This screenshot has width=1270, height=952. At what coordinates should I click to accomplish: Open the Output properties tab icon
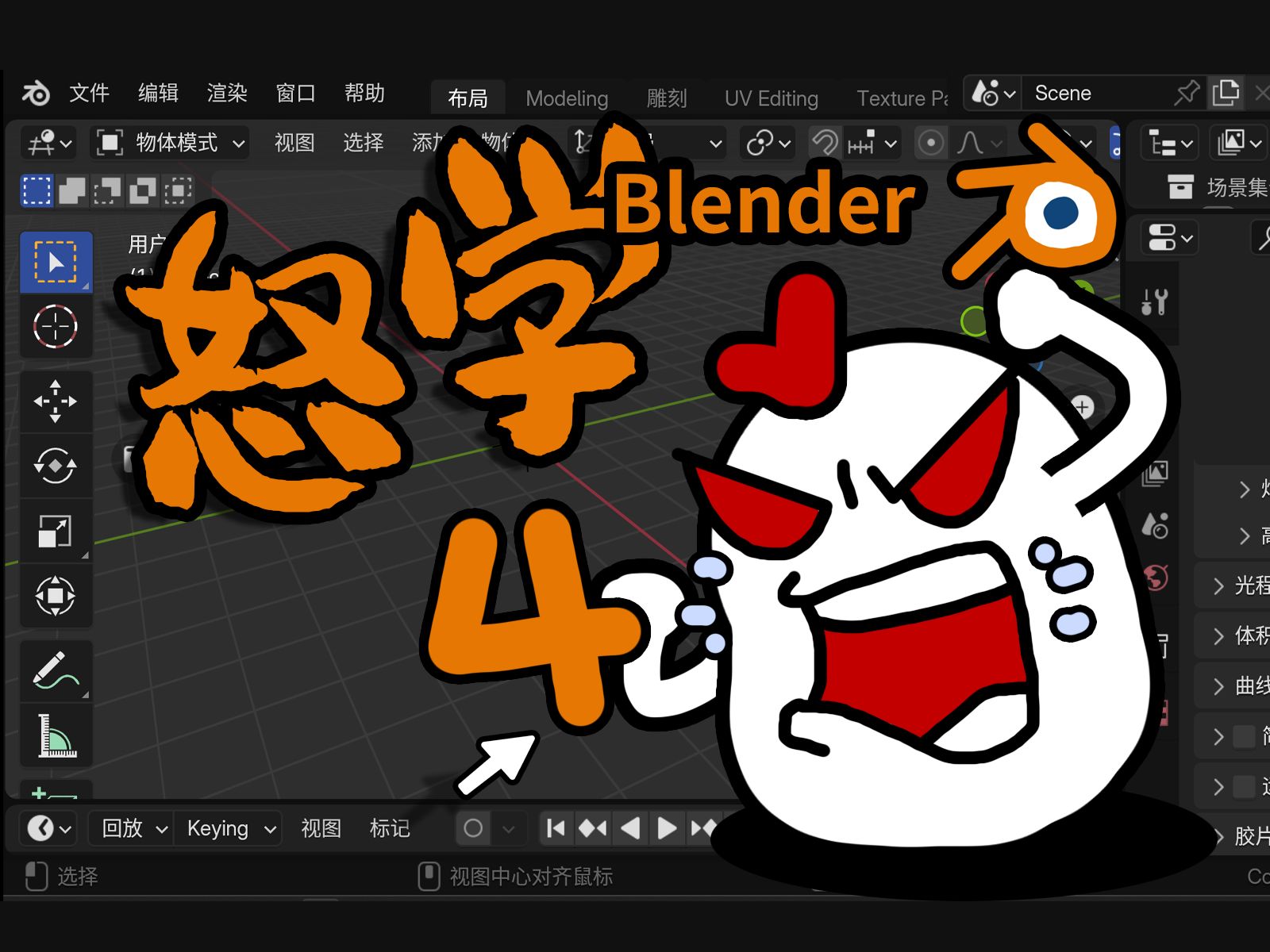point(1155,474)
